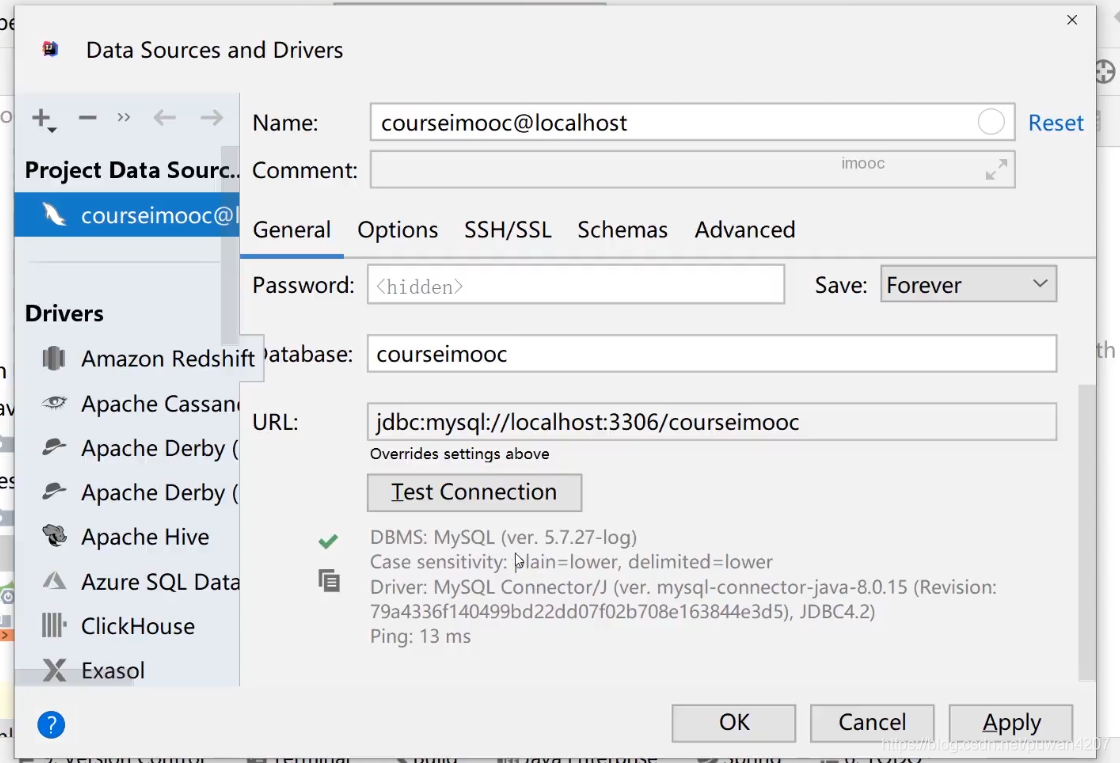The width and height of the screenshot is (1120, 763).
Task: Click the Apache Hive bee icon
Action: pos(54,535)
